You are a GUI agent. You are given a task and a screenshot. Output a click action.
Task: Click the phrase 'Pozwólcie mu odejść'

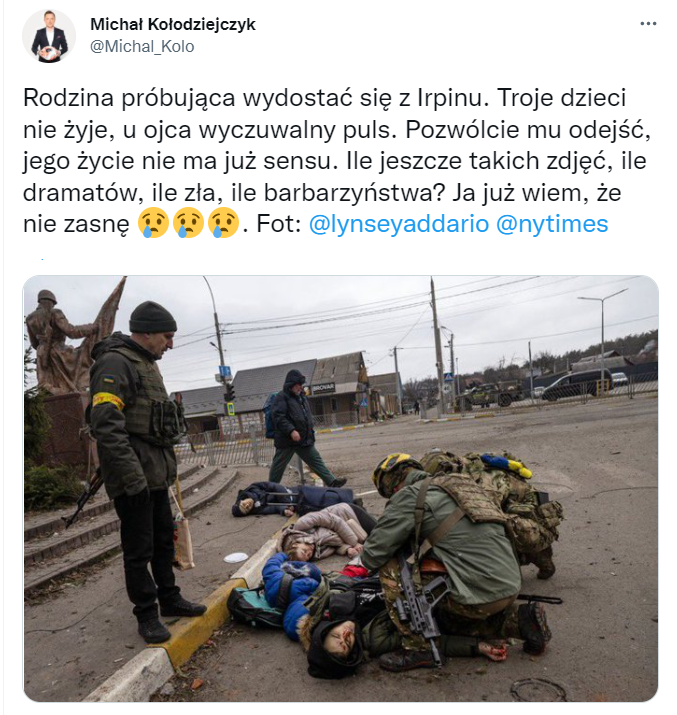pyautogui.click(x=527, y=130)
